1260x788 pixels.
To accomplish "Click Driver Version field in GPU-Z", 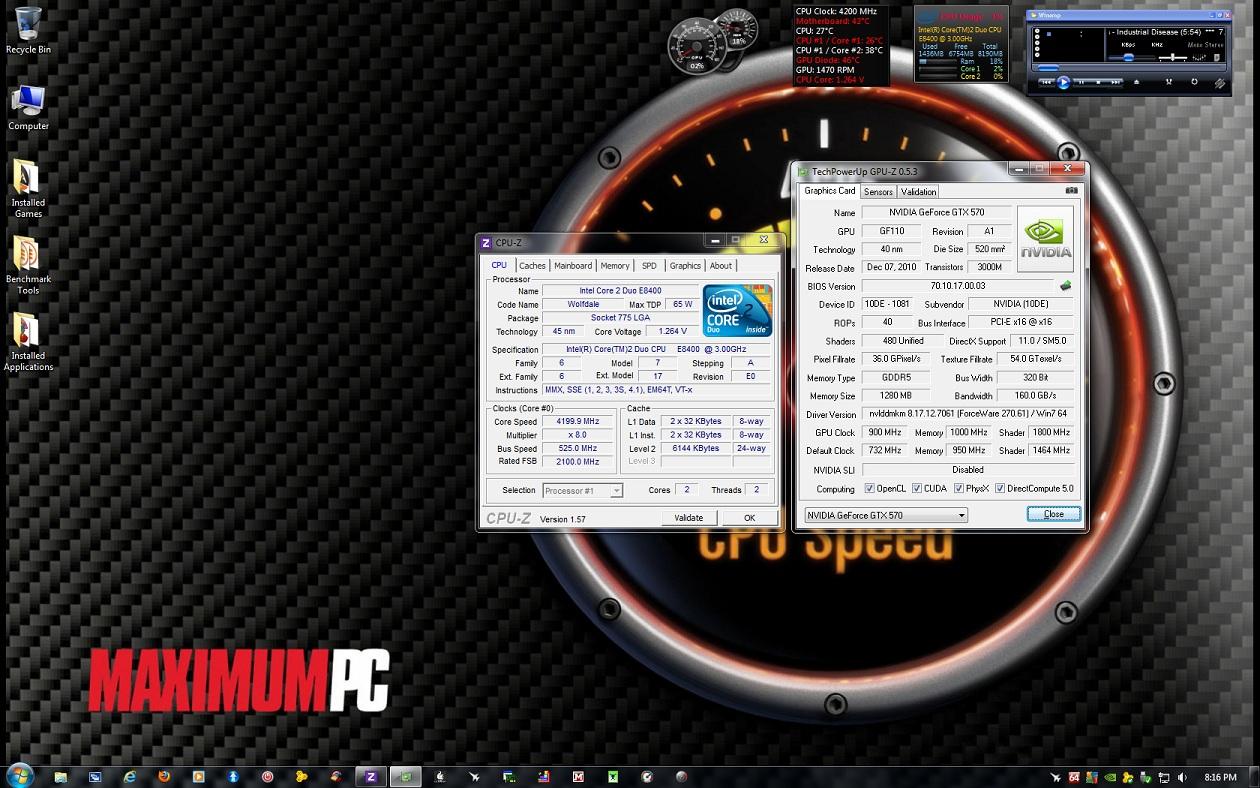I will point(967,414).
